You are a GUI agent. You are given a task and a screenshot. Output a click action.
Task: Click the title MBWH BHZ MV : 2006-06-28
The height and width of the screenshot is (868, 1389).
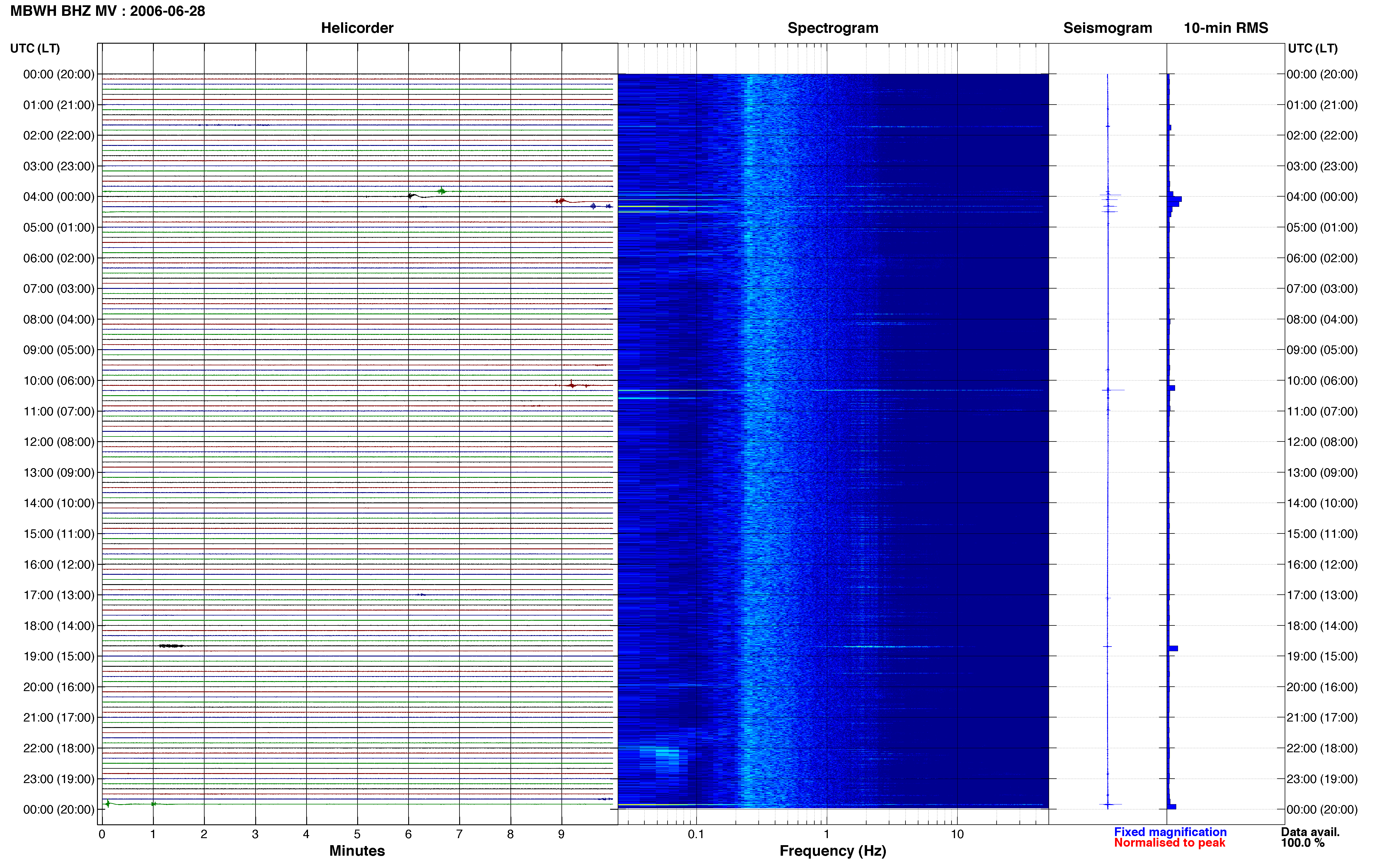coord(107,11)
